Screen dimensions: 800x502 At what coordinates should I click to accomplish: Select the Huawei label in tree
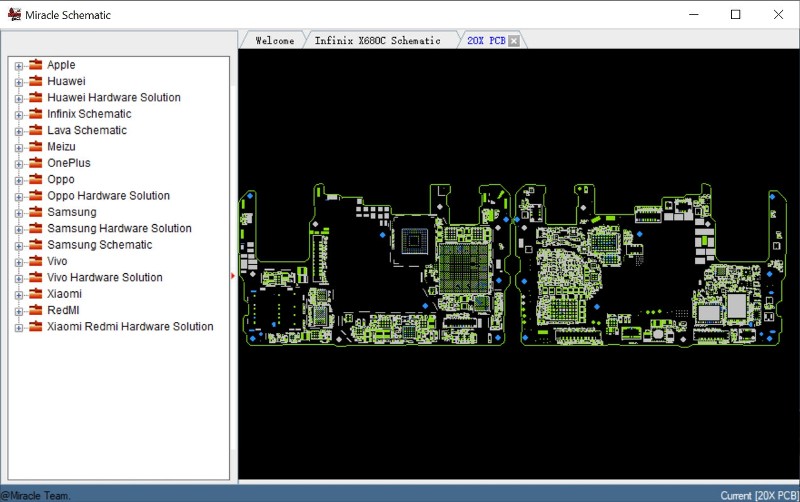[x=66, y=81]
